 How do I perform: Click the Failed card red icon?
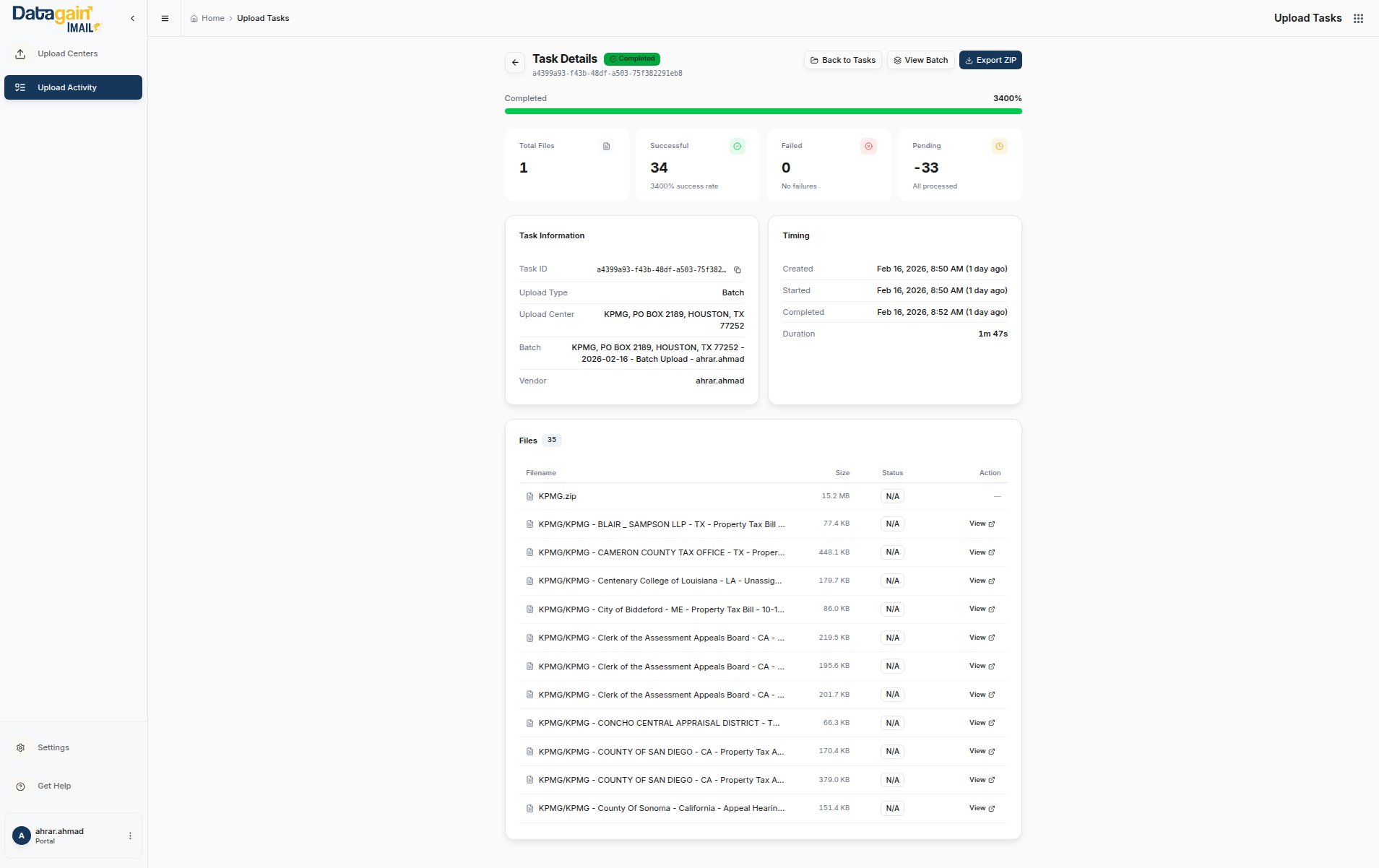(x=868, y=147)
